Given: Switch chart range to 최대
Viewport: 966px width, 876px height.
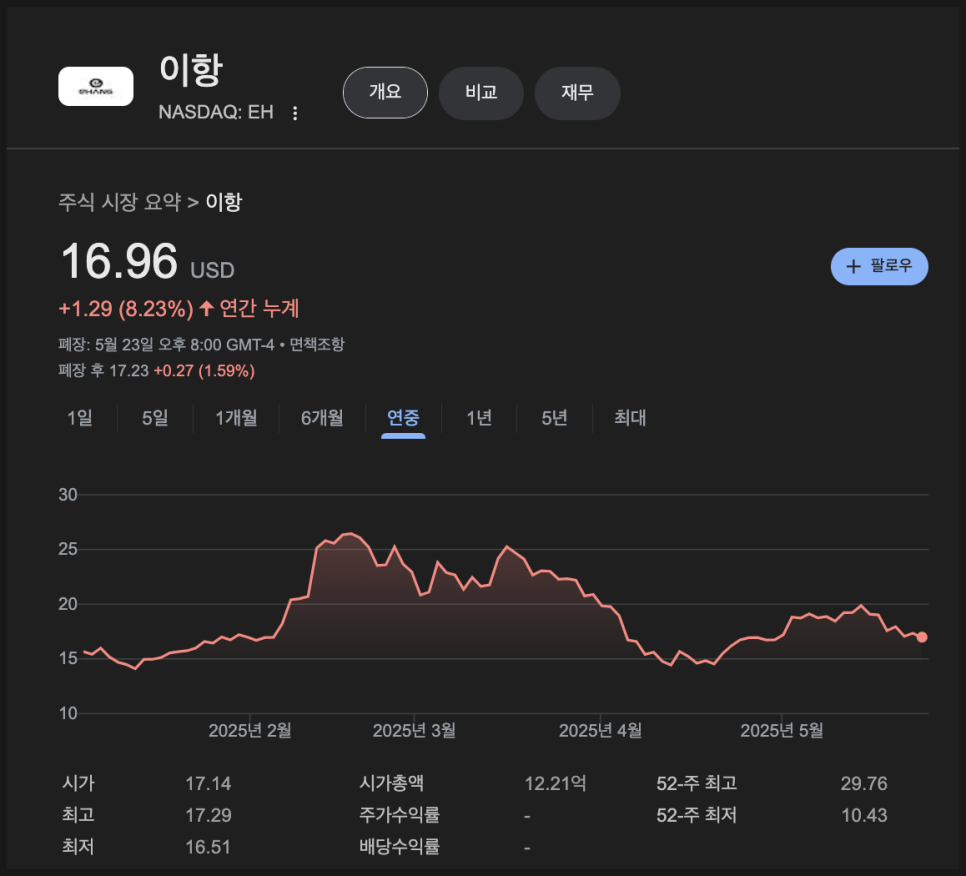Looking at the screenshot, I should click(630, 418).
